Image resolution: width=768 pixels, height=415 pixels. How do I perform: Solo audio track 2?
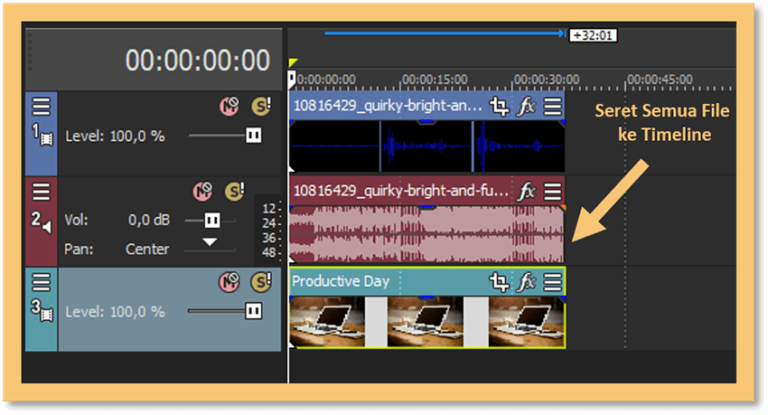pyautogui.click(x=235, y=191)
